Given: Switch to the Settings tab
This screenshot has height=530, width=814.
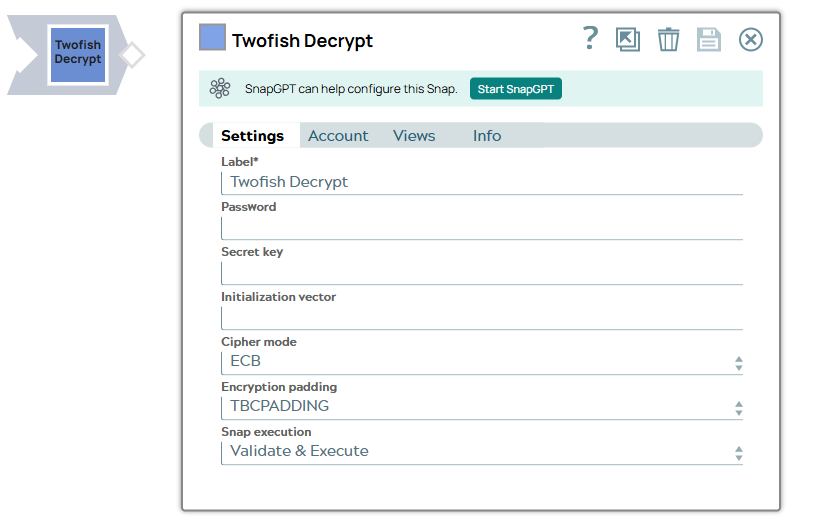Looking at the screenshot, I should 252,136.
